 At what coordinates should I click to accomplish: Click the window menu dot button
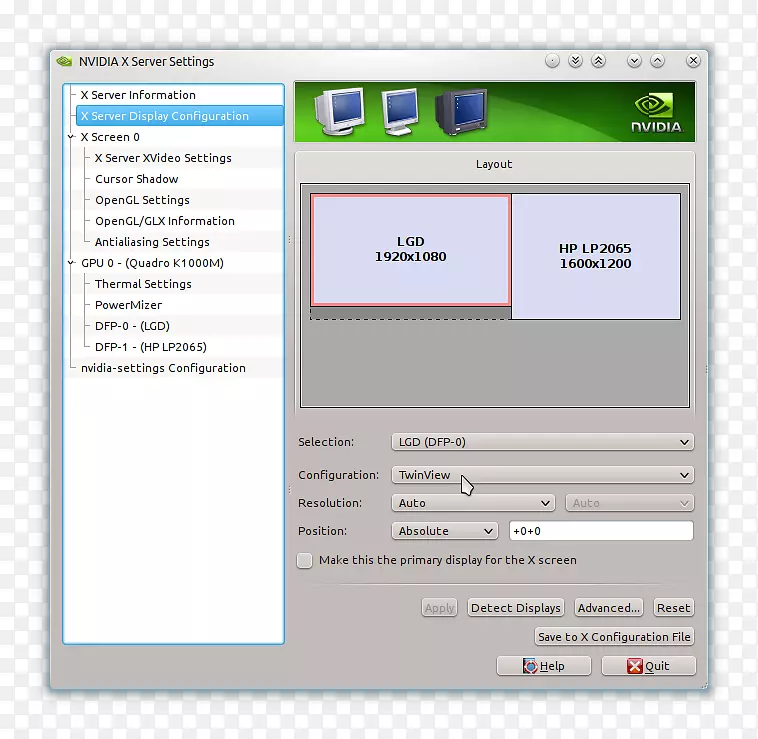pyautogui.click(x=552, y=61)
